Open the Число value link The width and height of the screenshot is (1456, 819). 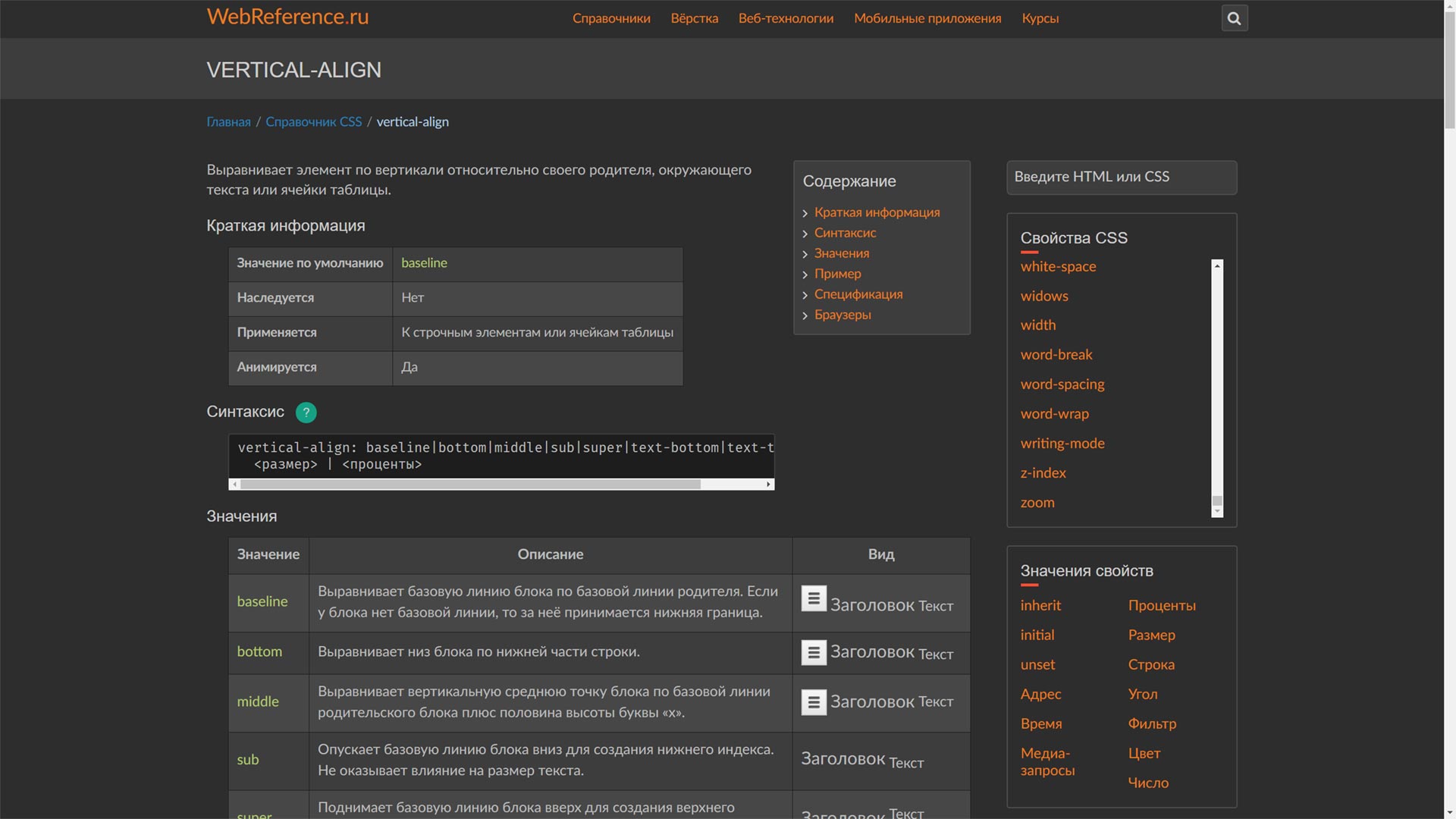[x=1148, y=783]
